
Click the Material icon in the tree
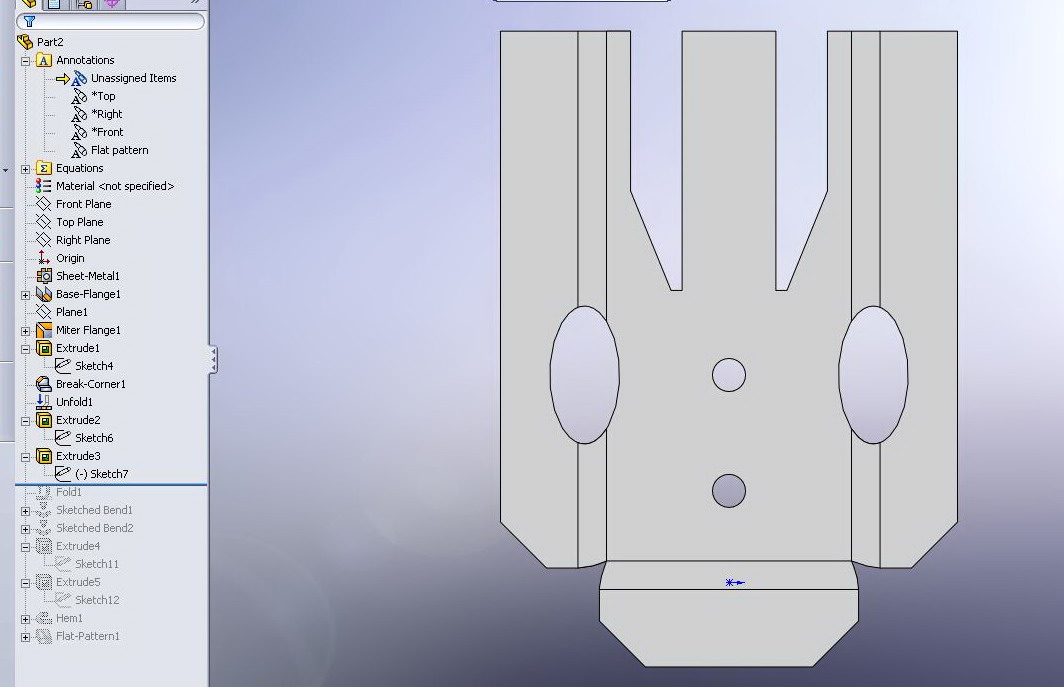point(43,186)
